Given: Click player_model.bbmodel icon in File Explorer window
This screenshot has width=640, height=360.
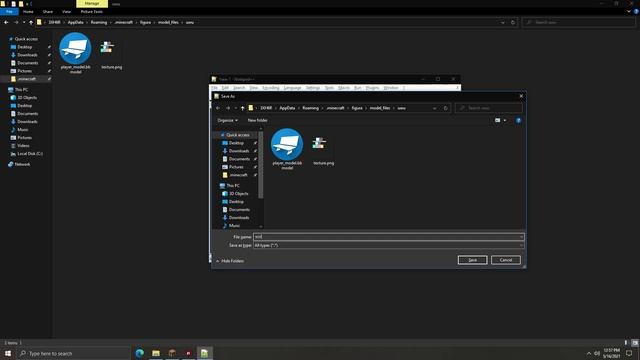Looking at the screenshot, I should (x=76, y=53).
